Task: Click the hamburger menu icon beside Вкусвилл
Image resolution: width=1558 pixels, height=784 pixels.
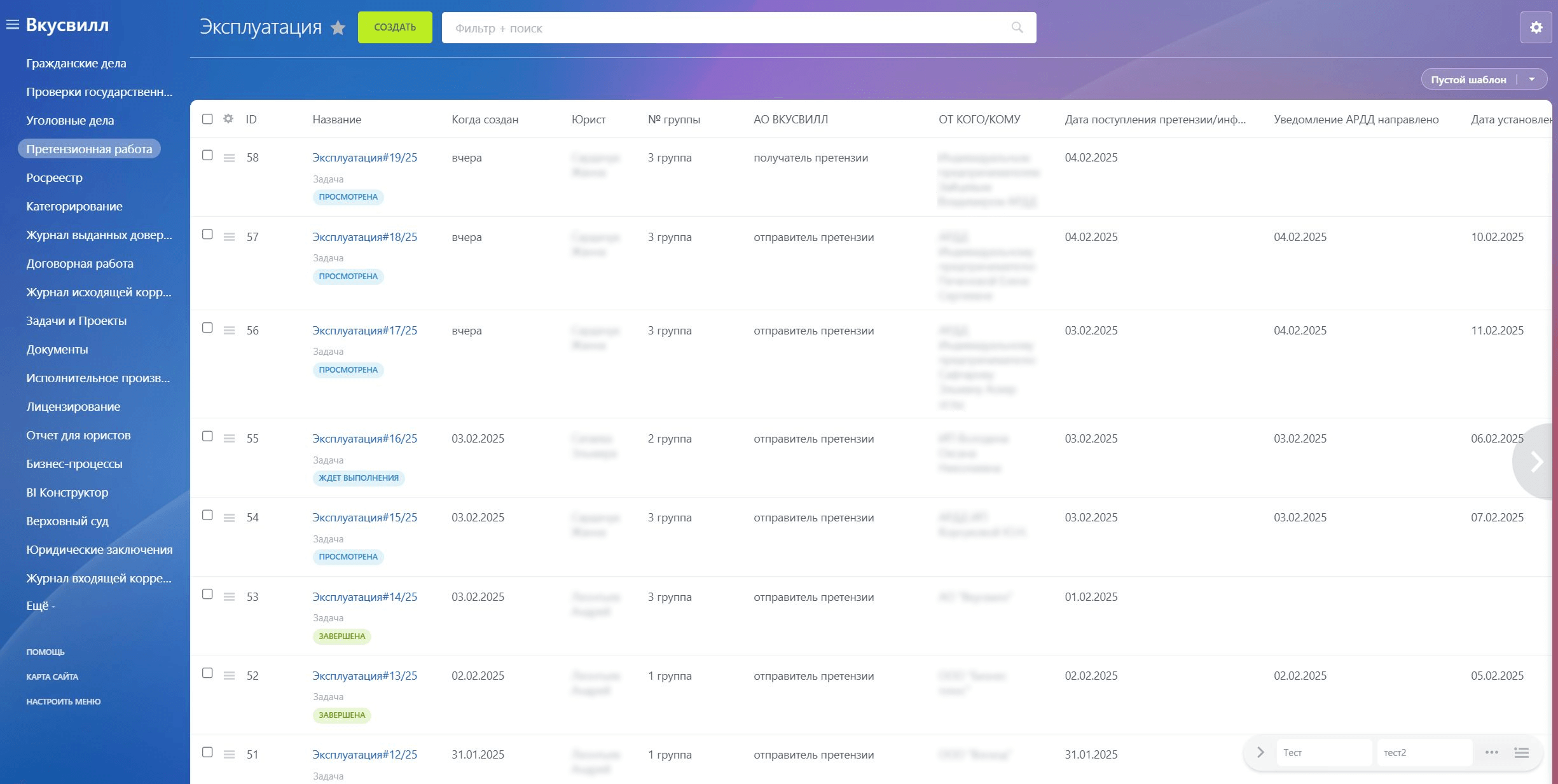Action: [12, 25]
